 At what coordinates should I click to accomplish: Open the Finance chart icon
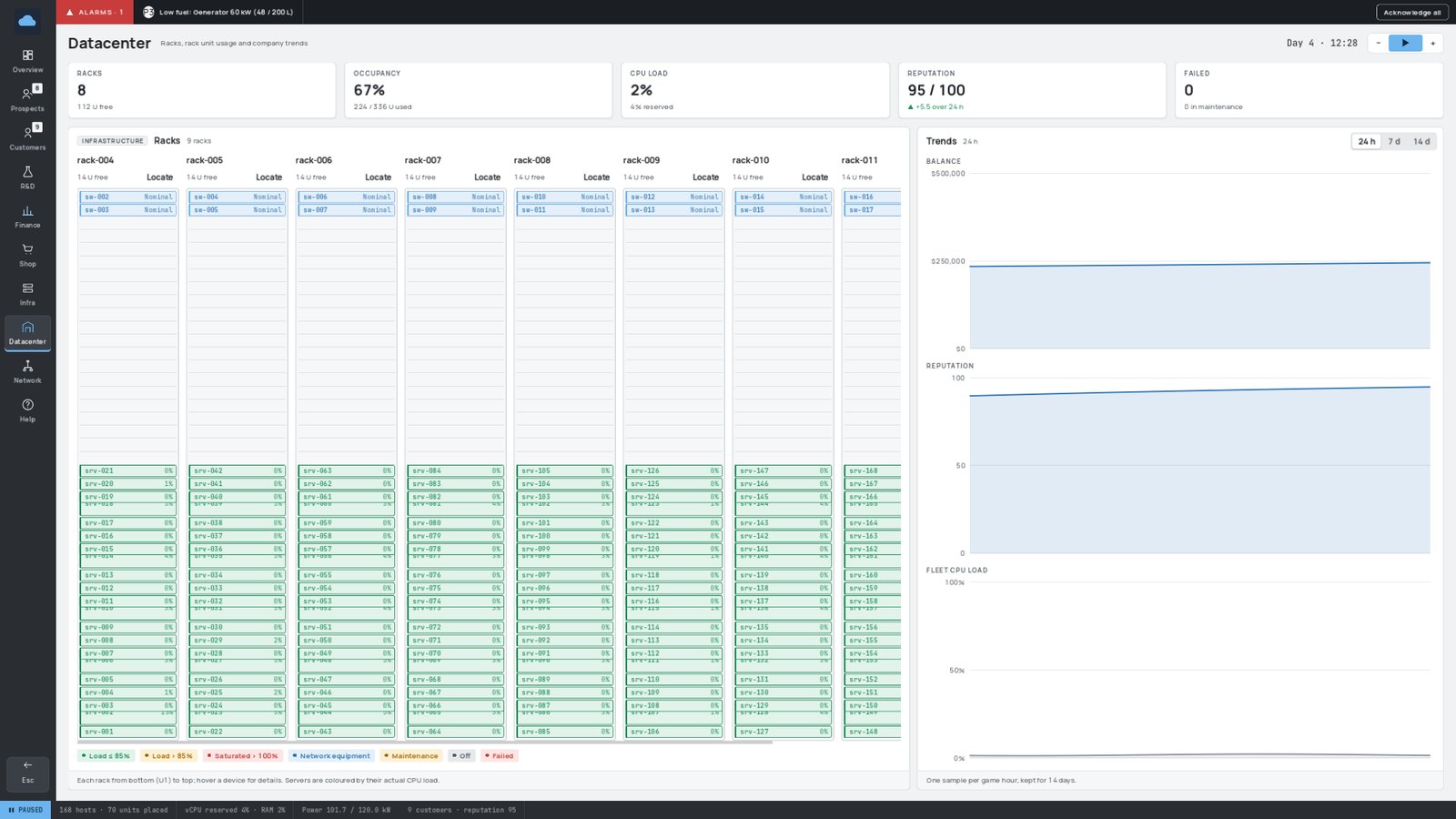[x=27, y=210]
